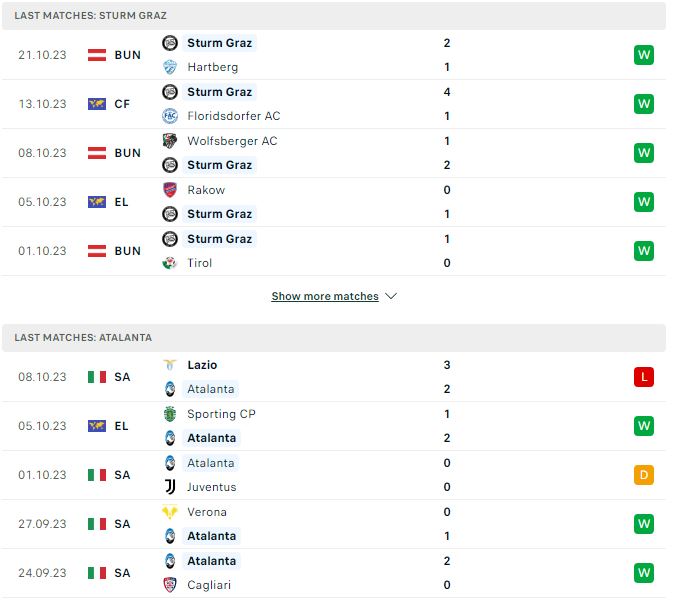Click the W badge for Sturm Graz vs Hartberg
The height and width of the screenshot is (601, 675).
tap(644, 55)
